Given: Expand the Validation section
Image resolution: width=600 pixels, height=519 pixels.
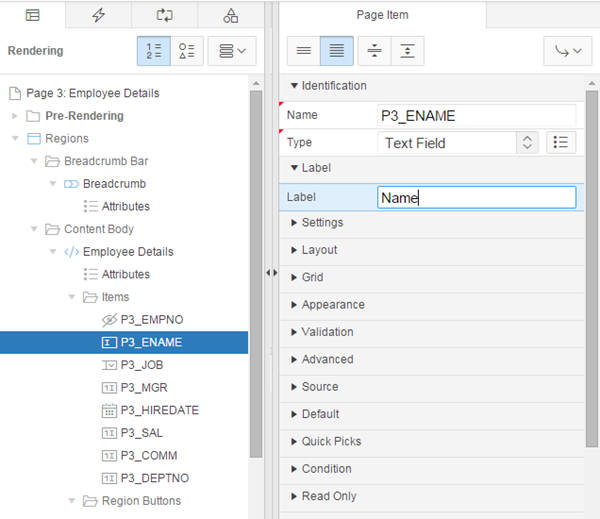Looking at the screenshot, I should [x=294, y=332].
